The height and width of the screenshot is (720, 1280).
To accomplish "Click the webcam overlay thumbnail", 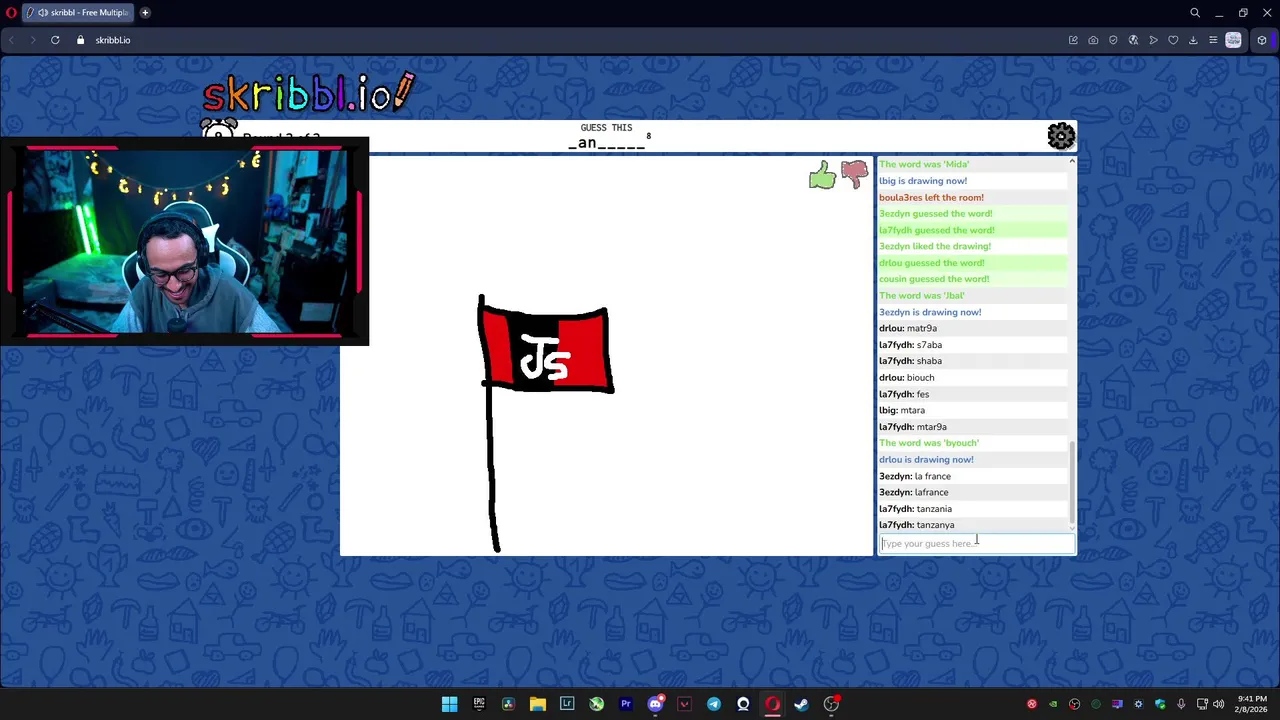I will (x=185, y=241).
